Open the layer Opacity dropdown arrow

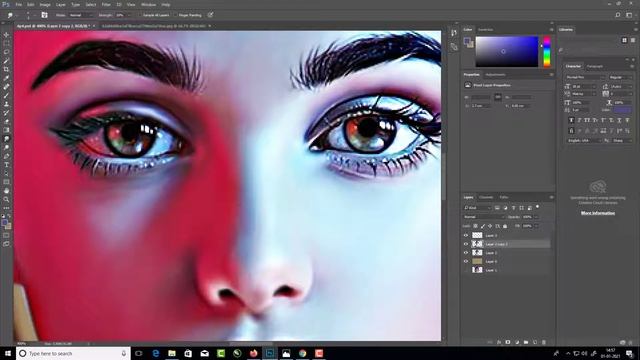coord(536,217)
